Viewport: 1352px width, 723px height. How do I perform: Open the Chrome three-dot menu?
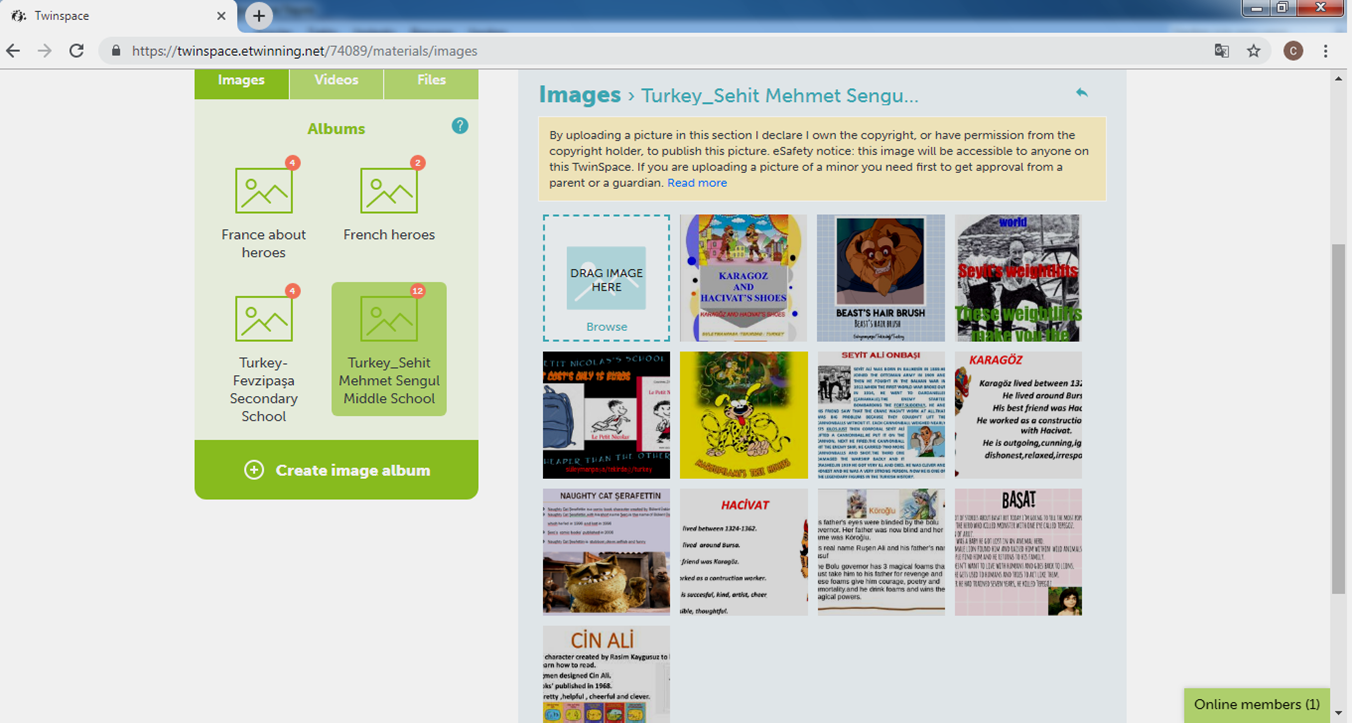pyautogui.click(x=1325, y=51)
